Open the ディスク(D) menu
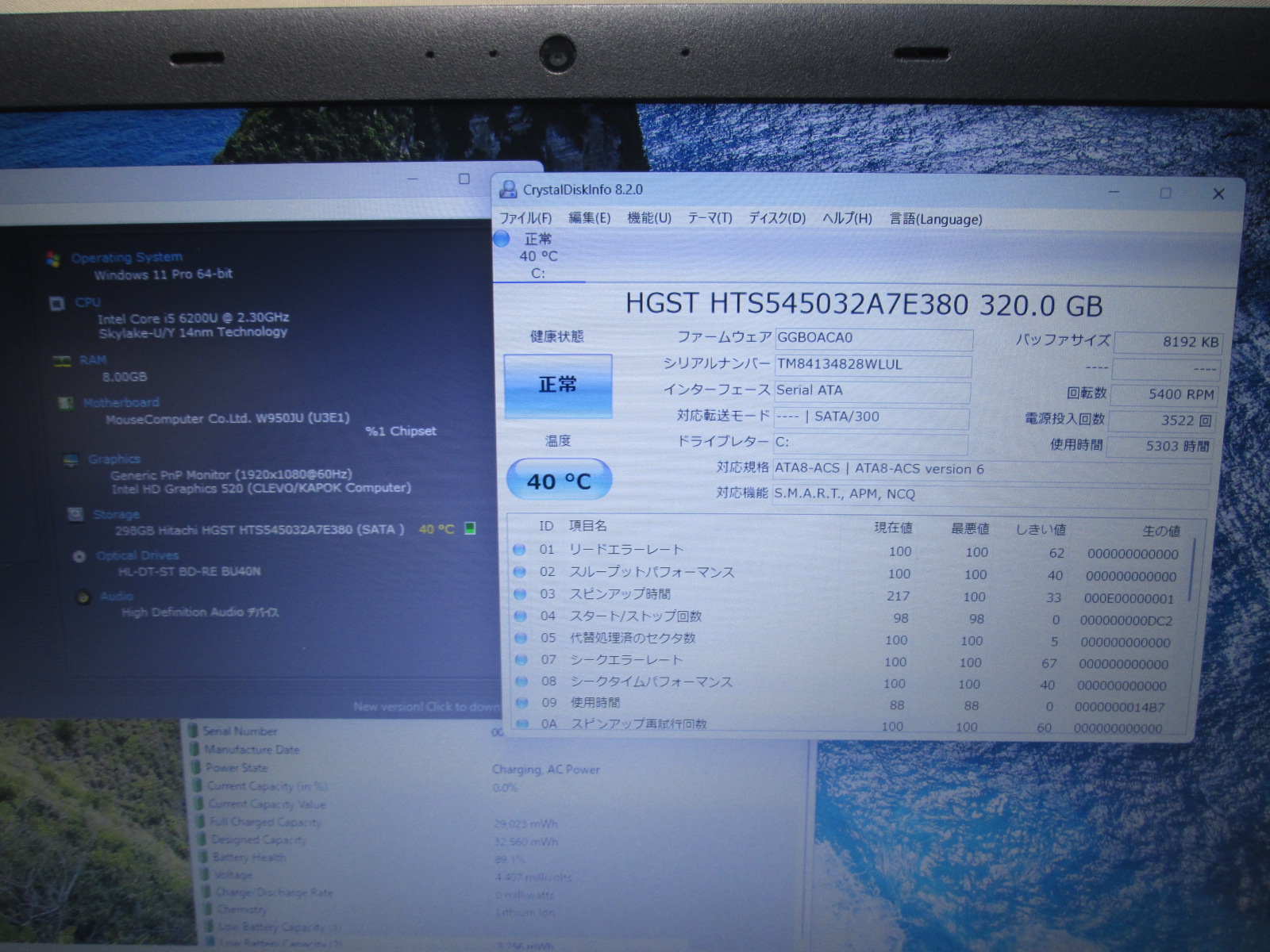1270x952 pixels. (776, 218)
